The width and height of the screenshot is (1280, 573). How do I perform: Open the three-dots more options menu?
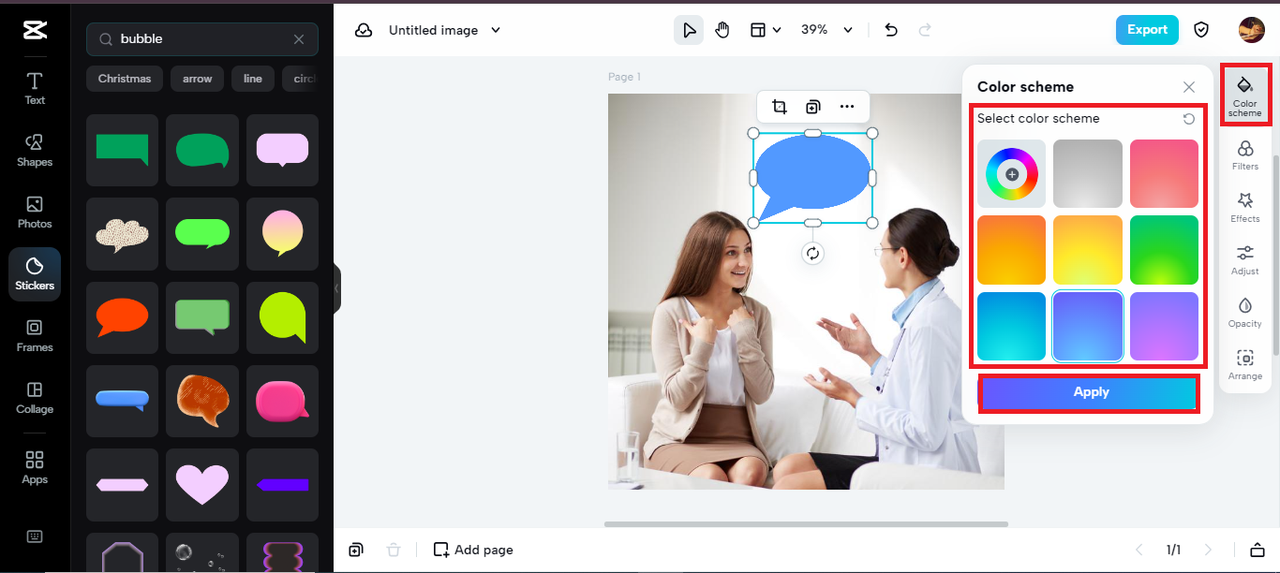[847, 106]
